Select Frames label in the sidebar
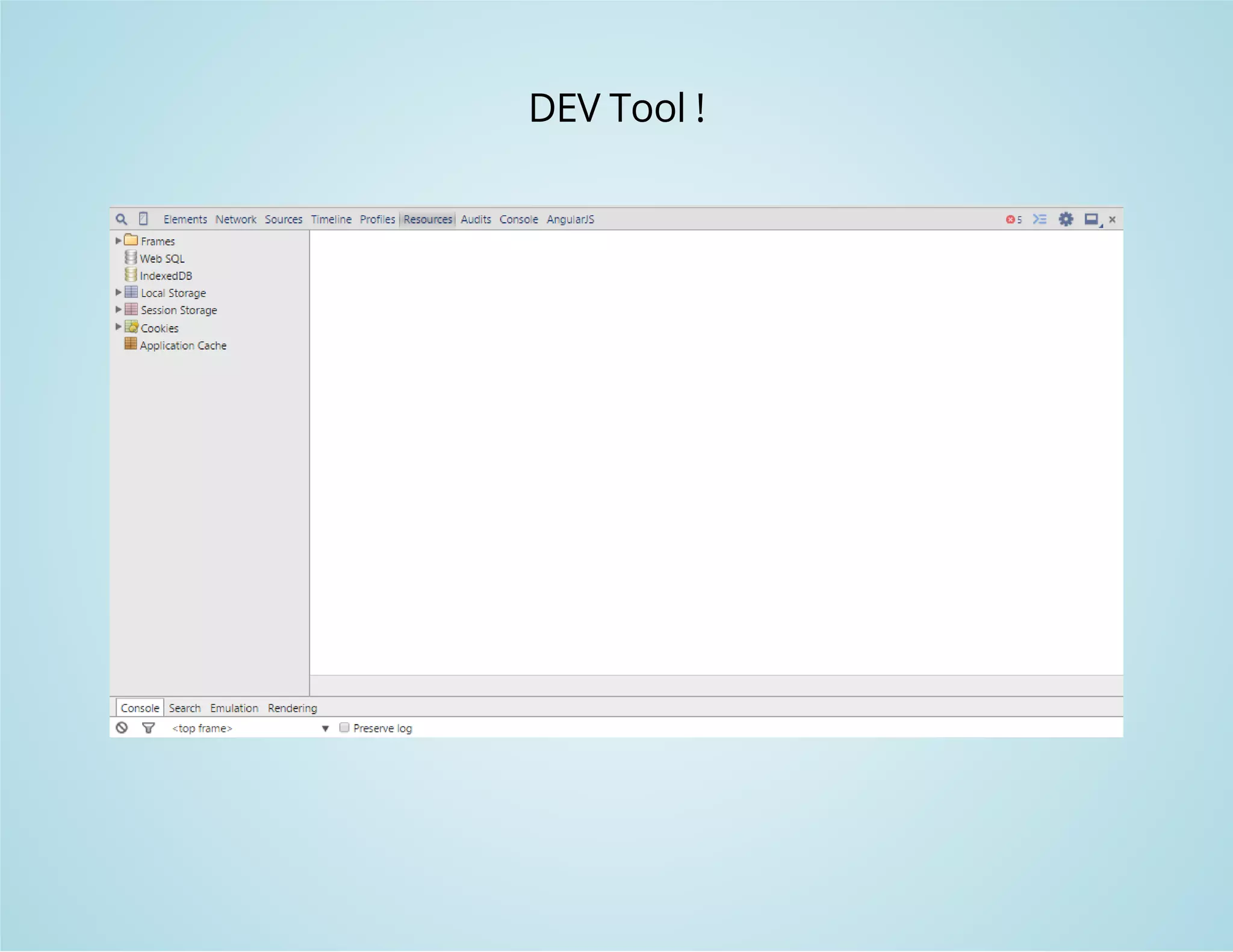 point(158,241)
